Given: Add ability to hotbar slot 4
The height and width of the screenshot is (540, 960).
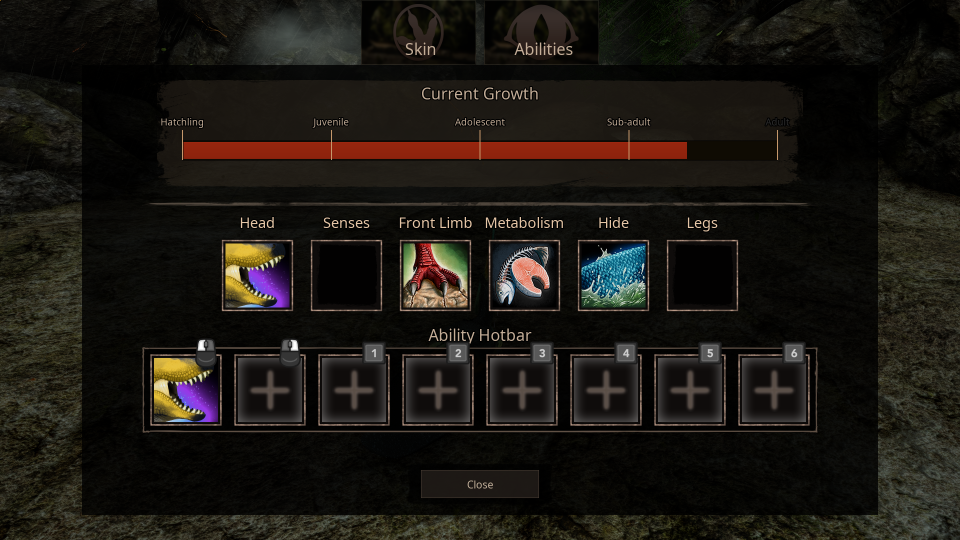Looking at the screenshot, I should click(x=606, y=390).
